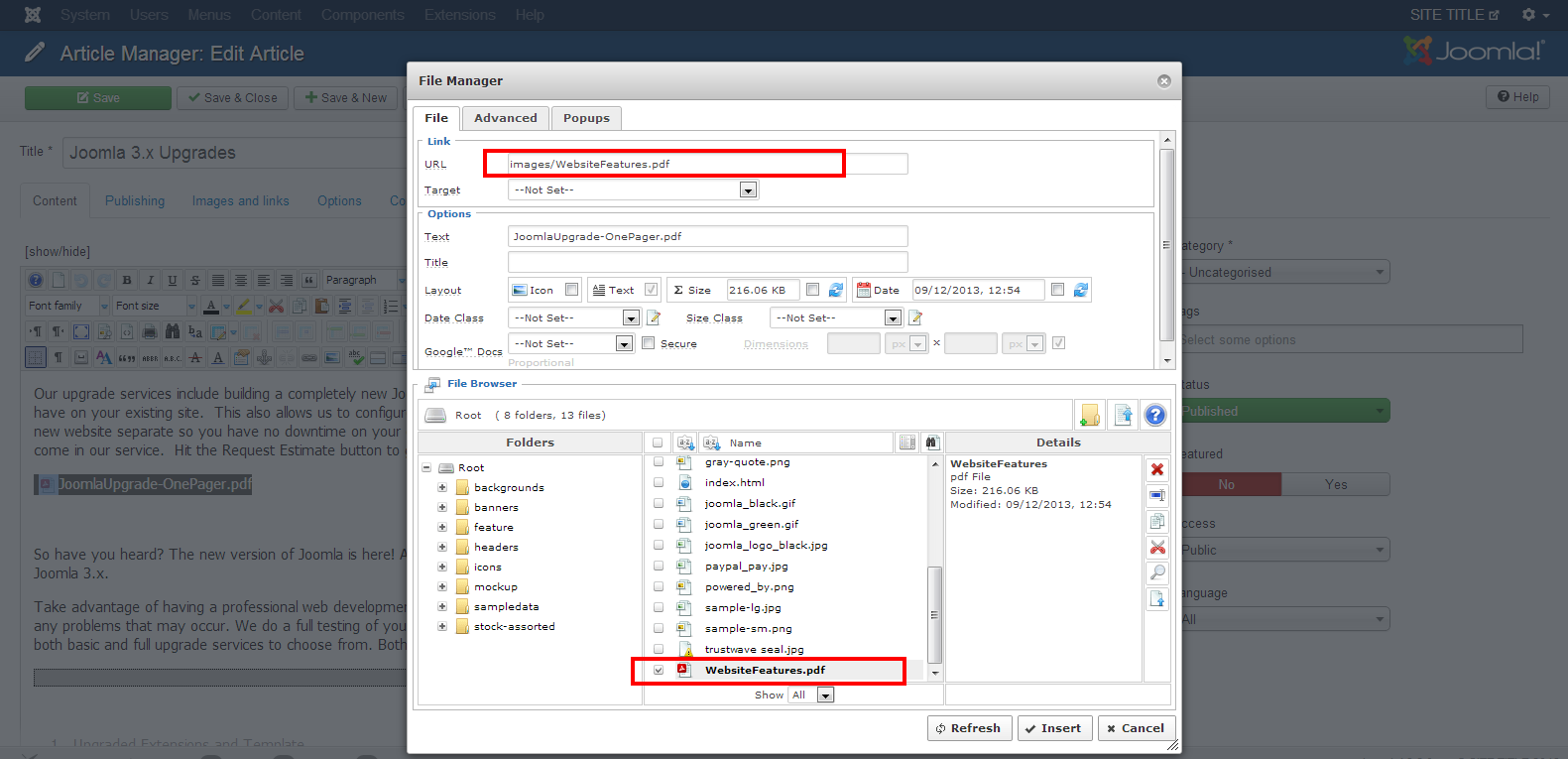The width and height of the screenshot is (1568, 759).
Task: Open the blue Help icon in File Browser
Action: [1155, 415]
